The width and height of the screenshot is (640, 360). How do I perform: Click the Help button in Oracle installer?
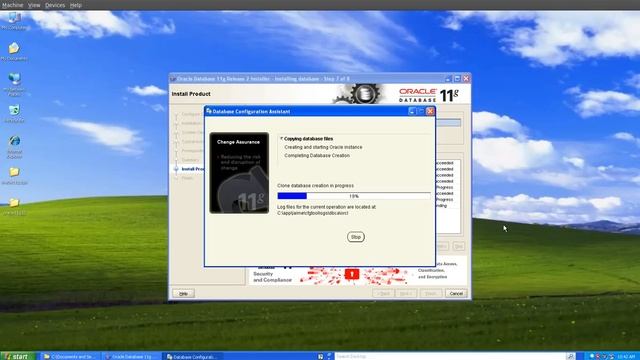click(x=183, y=293)
